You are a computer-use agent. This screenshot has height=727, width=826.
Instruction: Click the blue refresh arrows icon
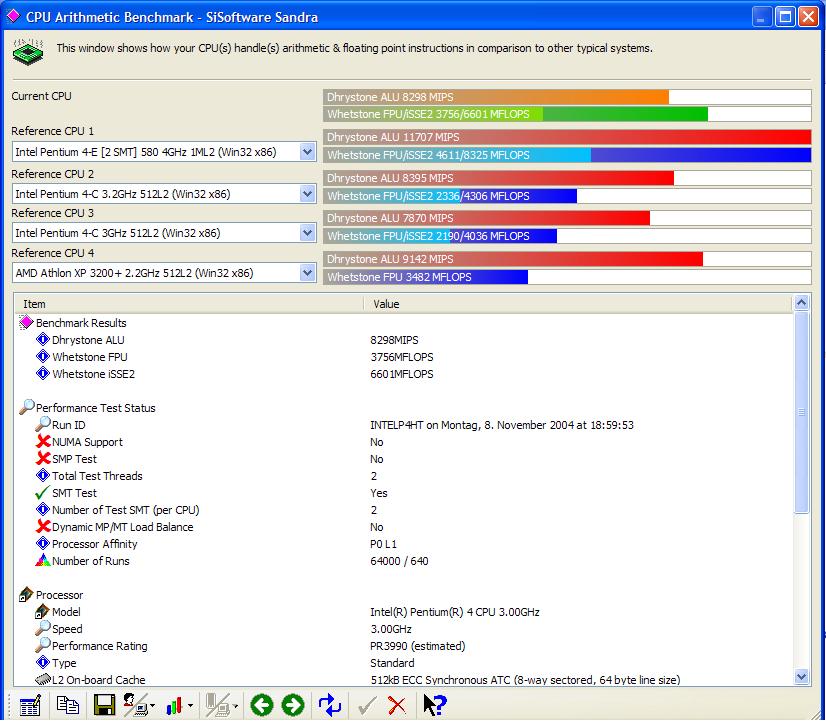330,705
